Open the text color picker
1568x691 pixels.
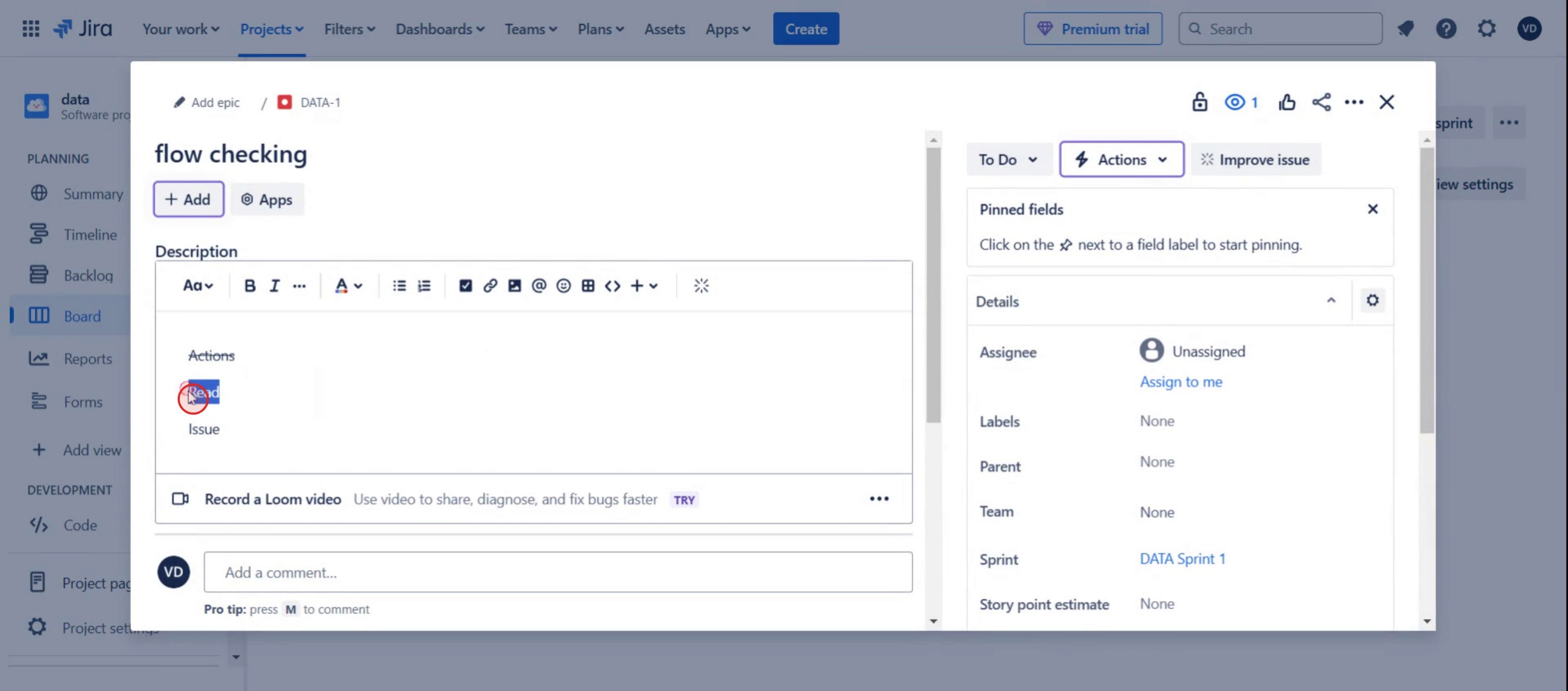coord(349,286)
